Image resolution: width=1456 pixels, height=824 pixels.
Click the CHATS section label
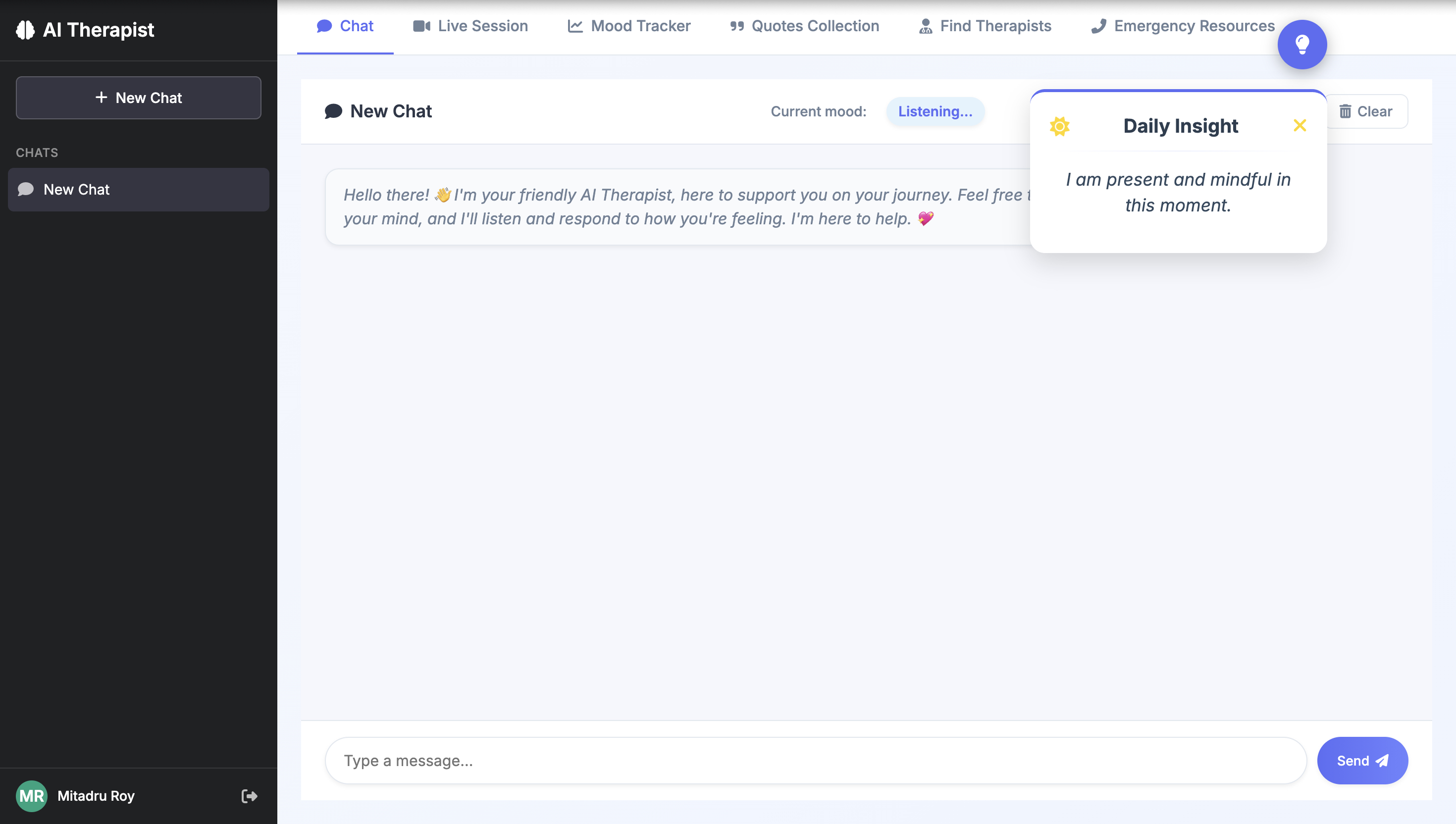(x=37, y=153)
